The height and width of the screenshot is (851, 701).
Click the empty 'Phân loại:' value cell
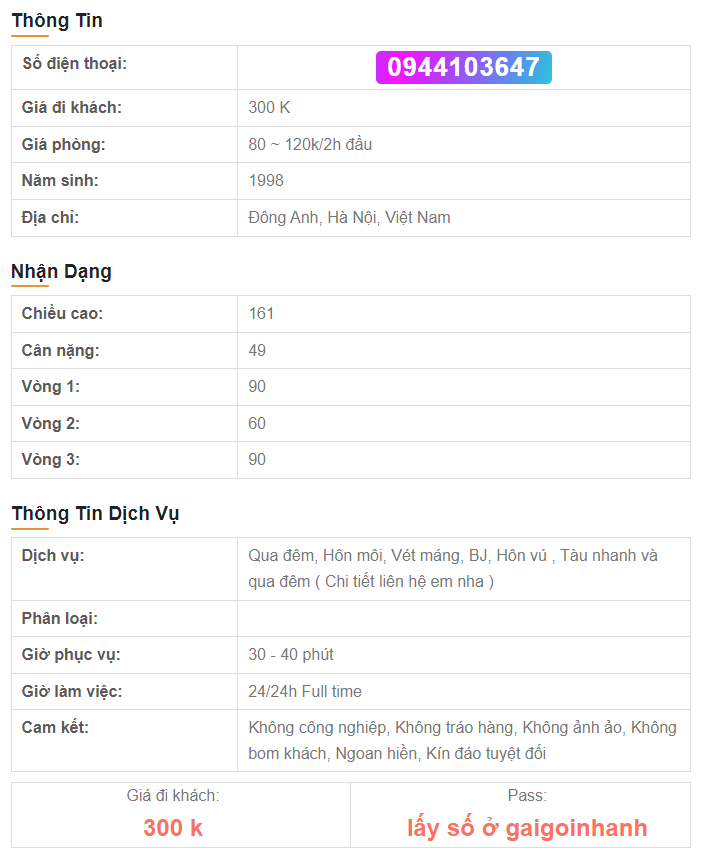tap(464, 619)
